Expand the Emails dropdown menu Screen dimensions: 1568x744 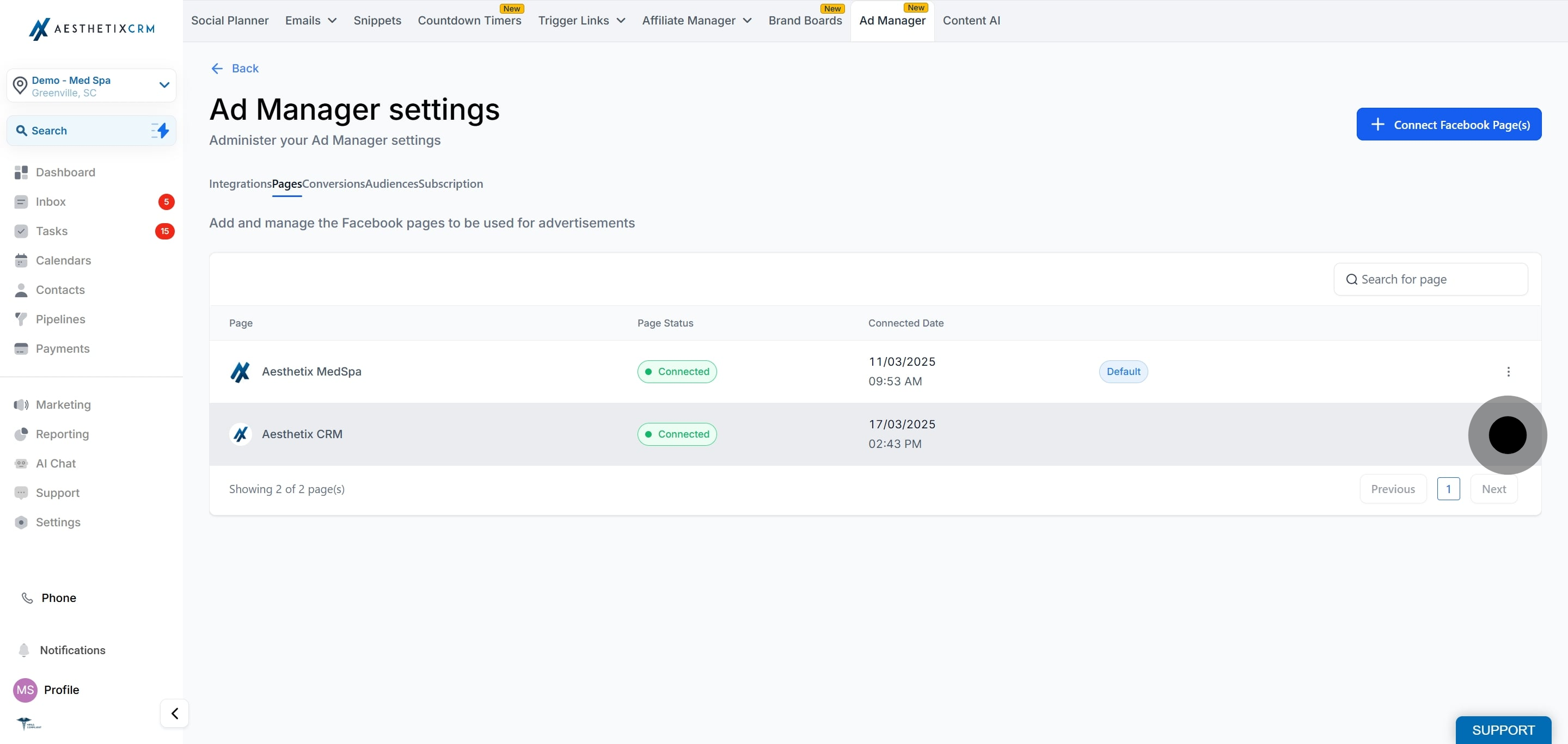(310, 21)
